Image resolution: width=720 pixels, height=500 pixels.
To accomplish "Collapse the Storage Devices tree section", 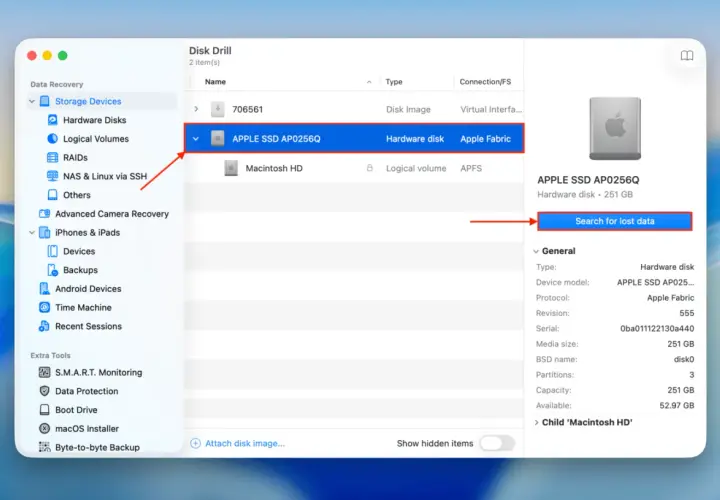I will (32, 101).
